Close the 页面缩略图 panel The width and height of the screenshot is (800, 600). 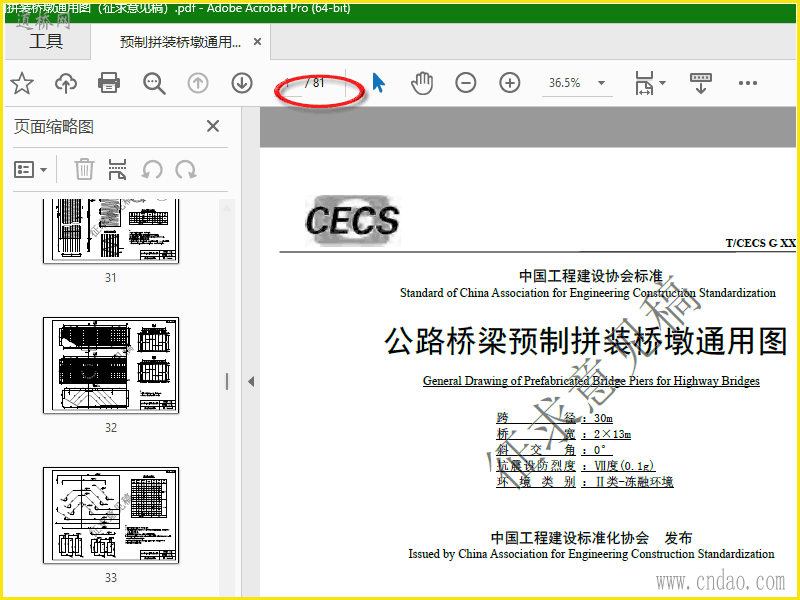point(213,126)
